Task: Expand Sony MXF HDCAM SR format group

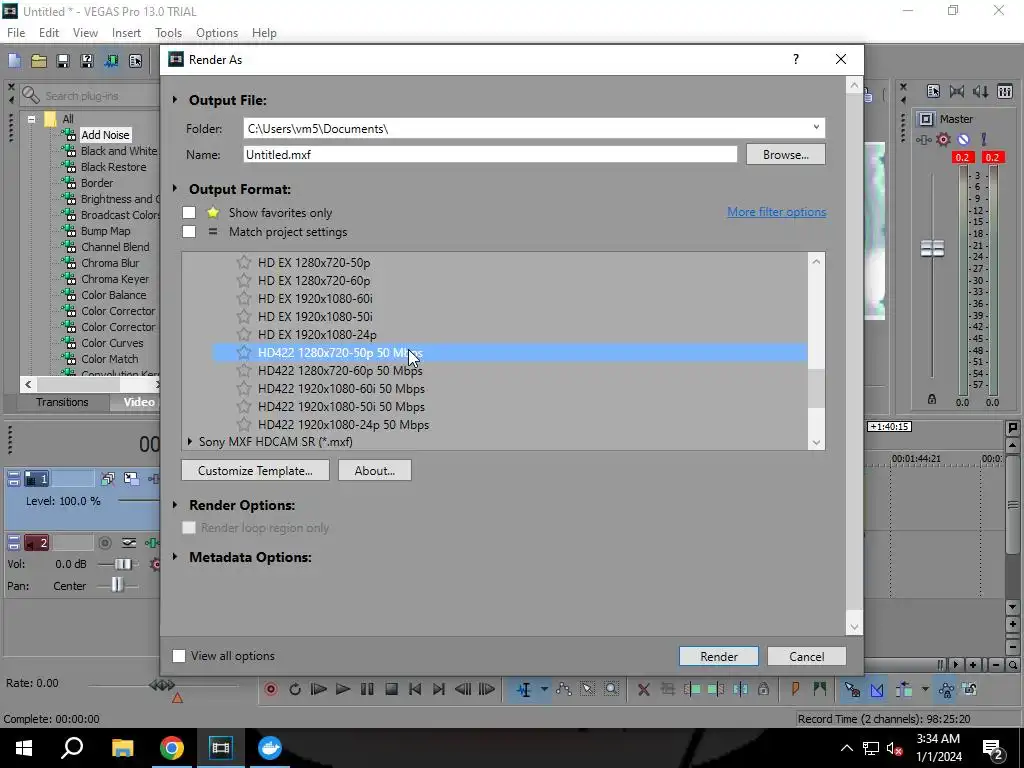Action: (190, 441)
